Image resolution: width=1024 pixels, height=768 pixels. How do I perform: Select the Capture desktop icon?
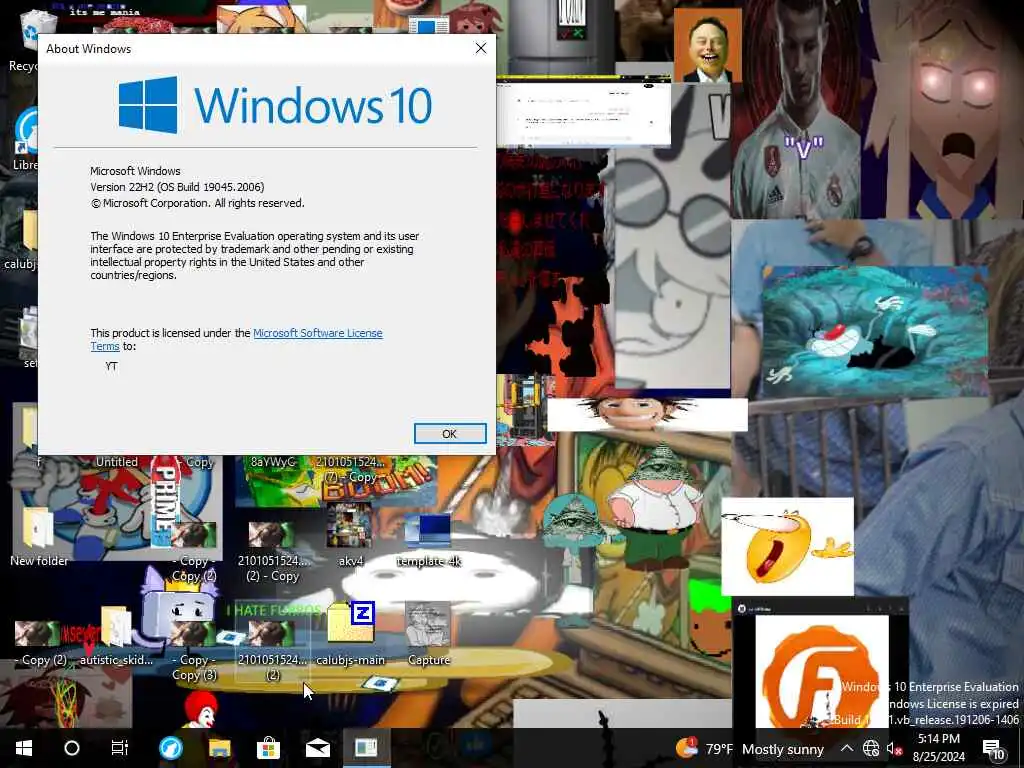click(x=428, y=632)
